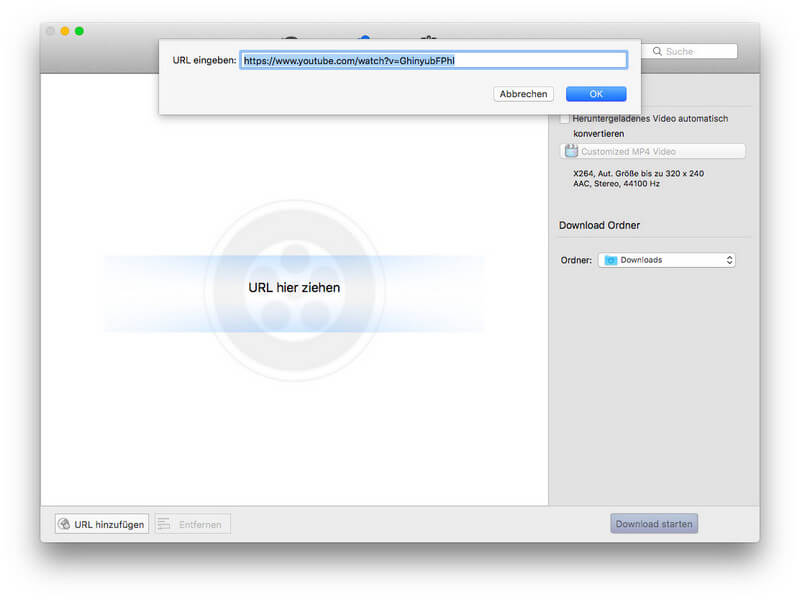The width and height of the screenshot is (800, 600).
Task: Click the URL eingeben text field
Action: pos(433,60)
